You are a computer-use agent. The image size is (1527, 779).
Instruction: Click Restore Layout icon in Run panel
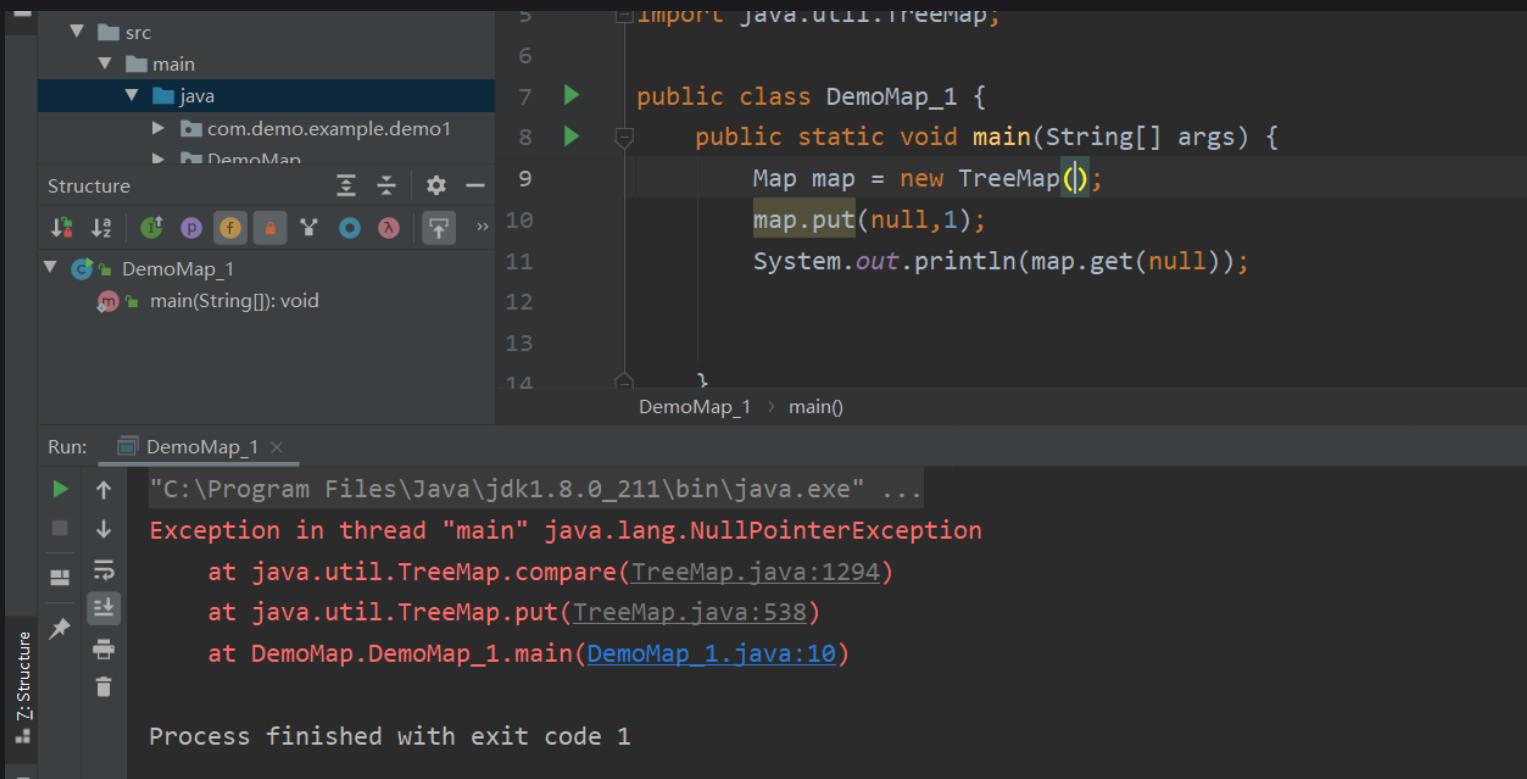pyautogui.click(x=60, y=577)
